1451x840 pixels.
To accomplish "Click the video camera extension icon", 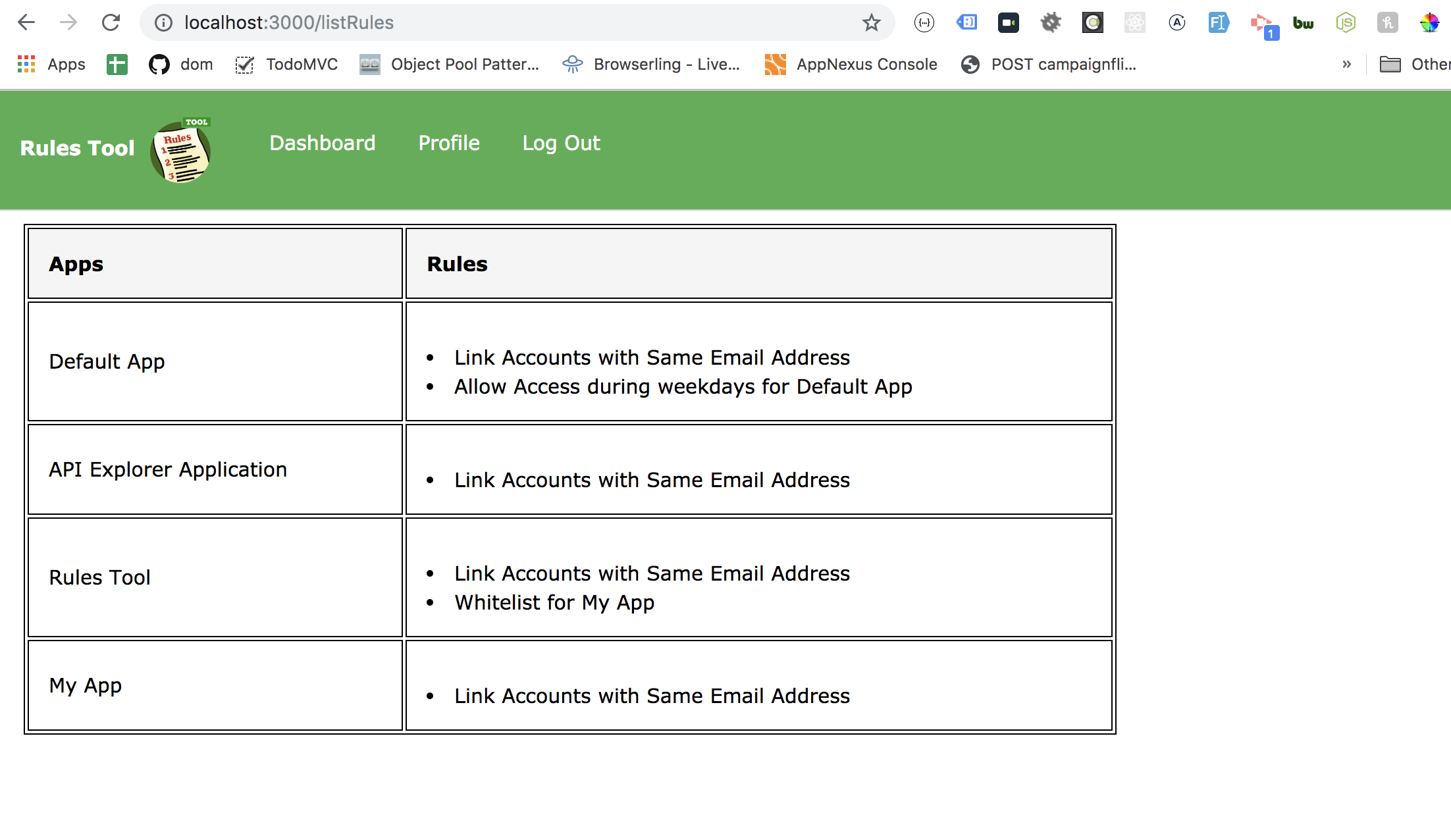I will [x=1008, y=23].
